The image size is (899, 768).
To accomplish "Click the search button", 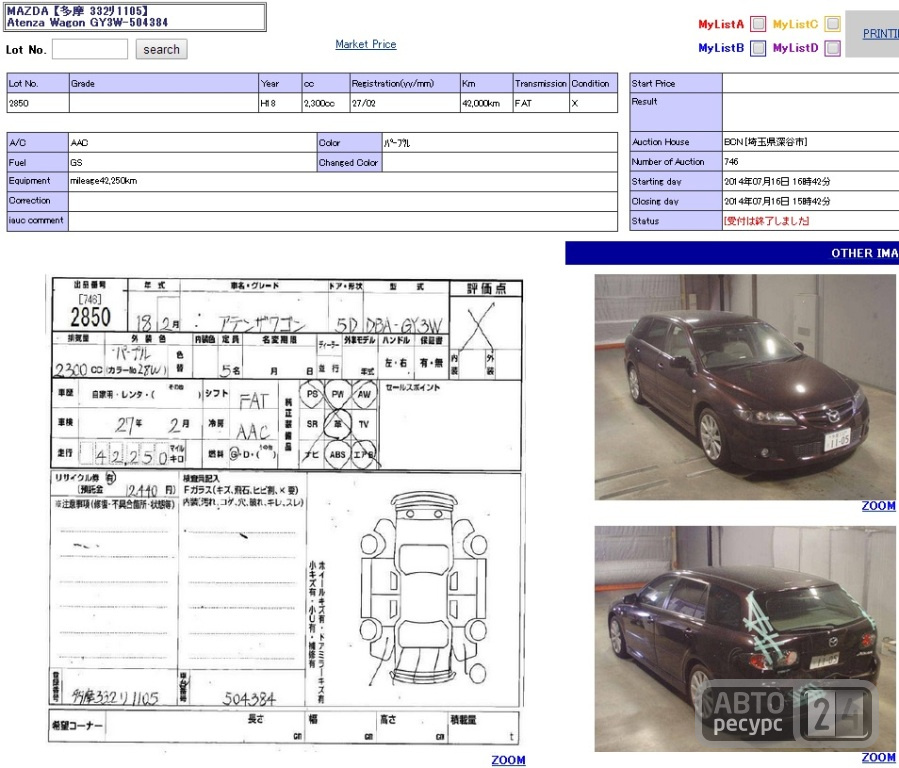I will [161, 49].
